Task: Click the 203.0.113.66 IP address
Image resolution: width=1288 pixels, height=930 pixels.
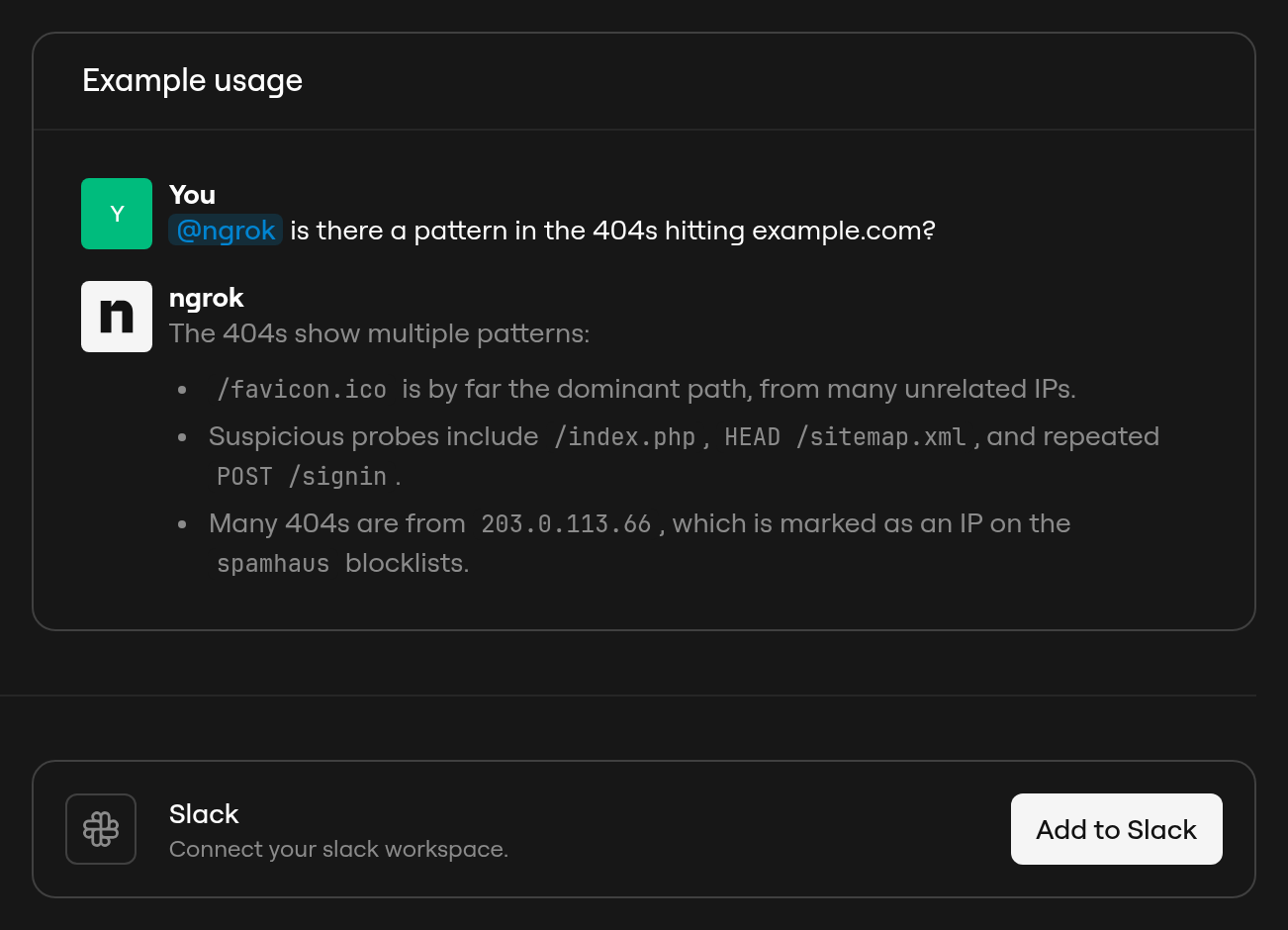Action: (x=566, y=524)
